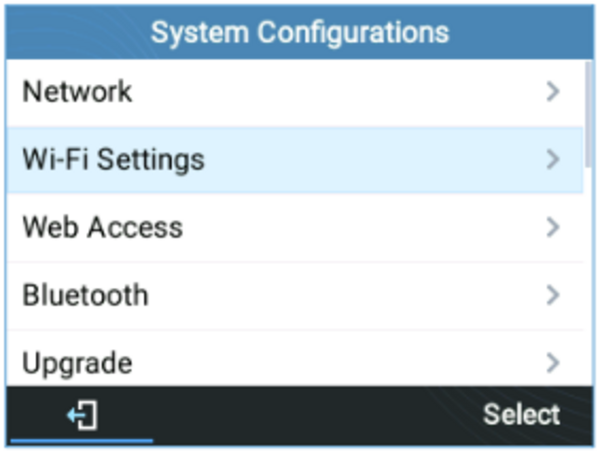Click the exit/back door icon
600x452 pixels.
tap(83, 415)
